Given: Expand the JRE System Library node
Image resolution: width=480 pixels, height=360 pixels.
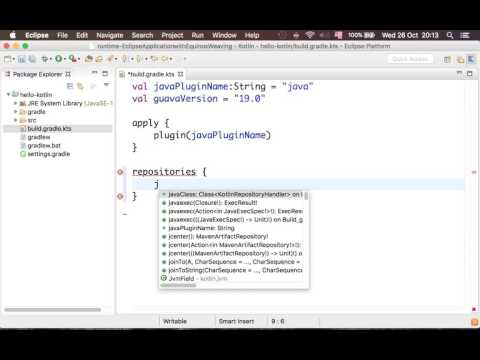Looking at the screenshot, I should click(15, 103).
